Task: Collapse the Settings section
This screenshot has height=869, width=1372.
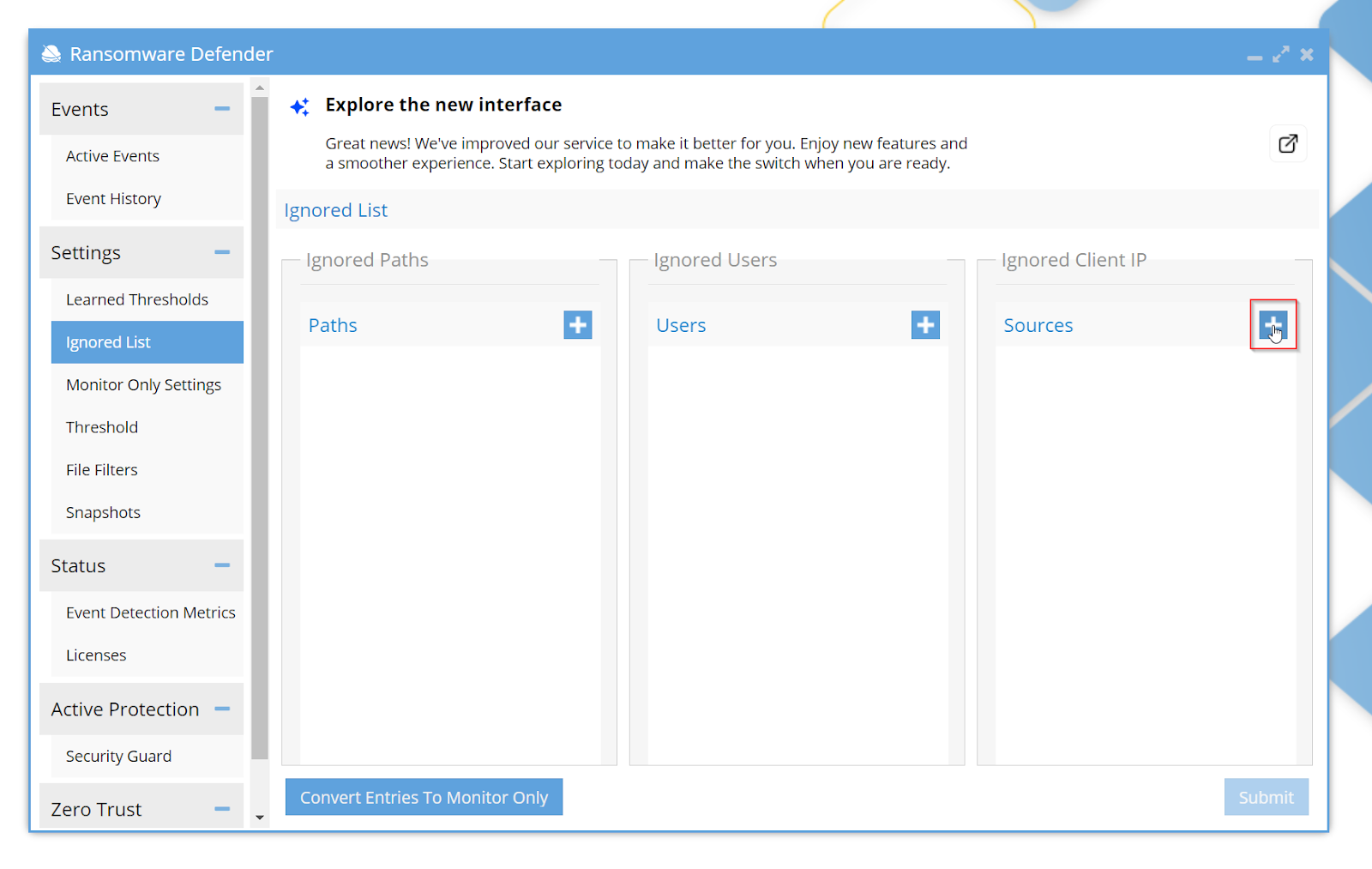Action: click(x=222, y=252)
